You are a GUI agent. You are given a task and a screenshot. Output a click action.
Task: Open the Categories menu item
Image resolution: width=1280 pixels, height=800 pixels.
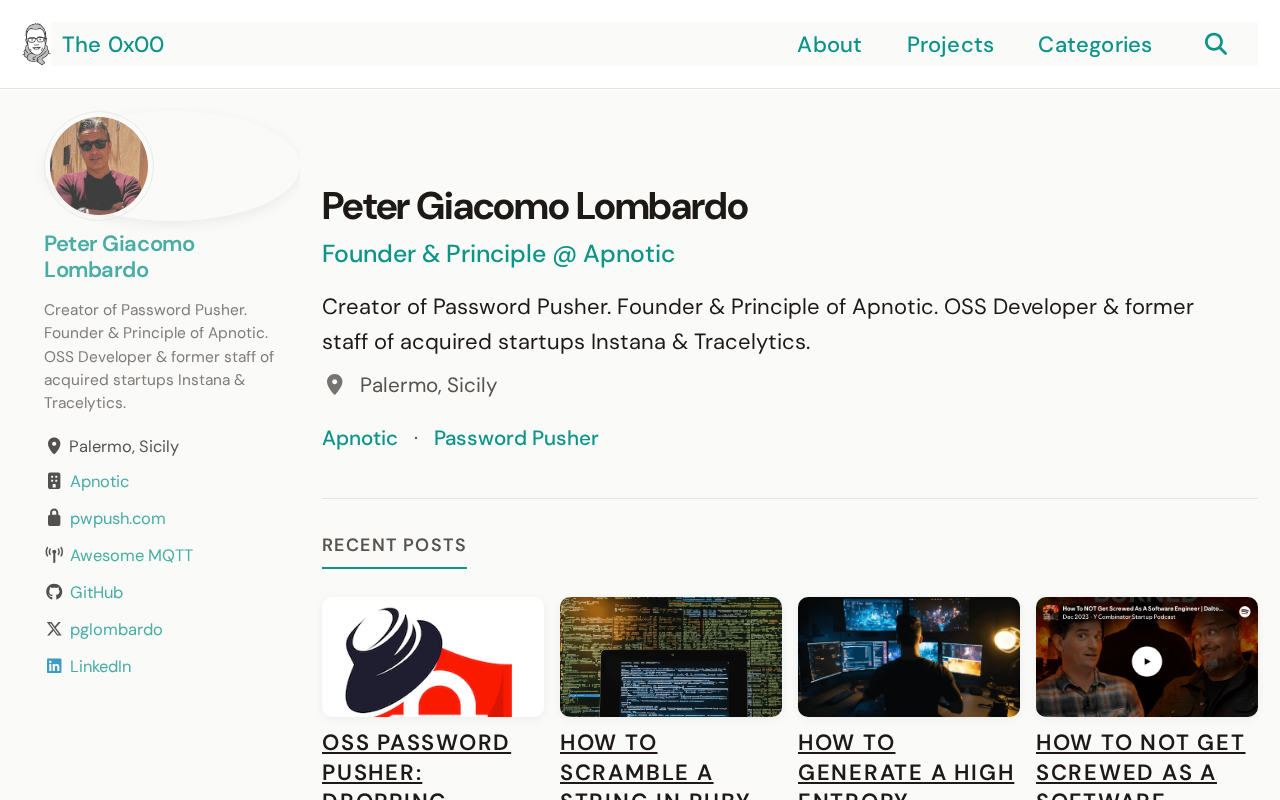tap(1094, 45)
